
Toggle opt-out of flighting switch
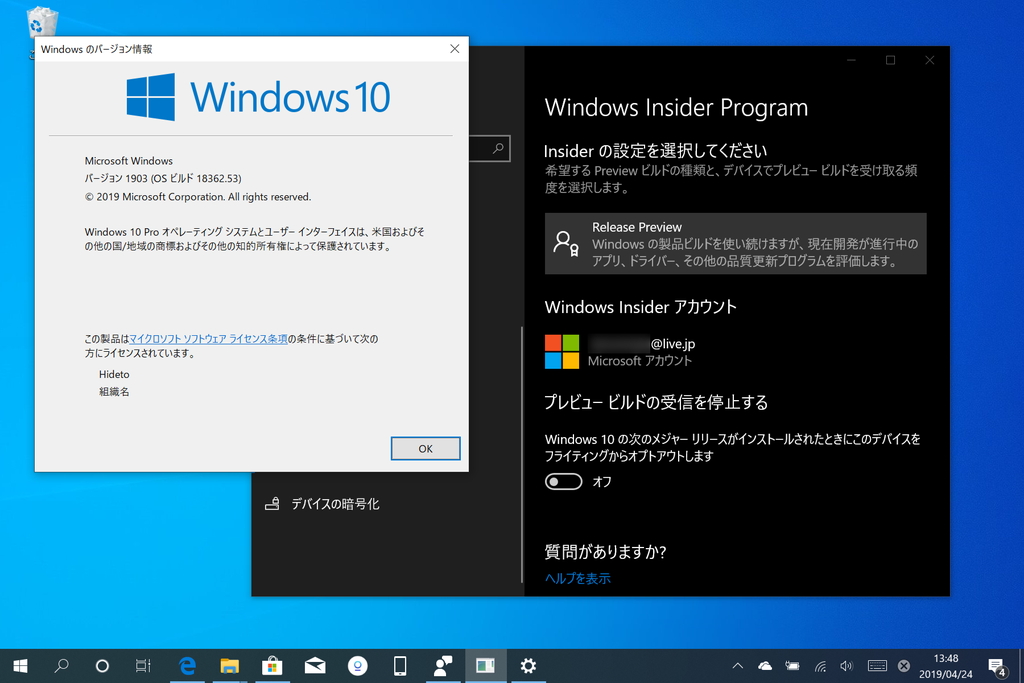(563, 481)
